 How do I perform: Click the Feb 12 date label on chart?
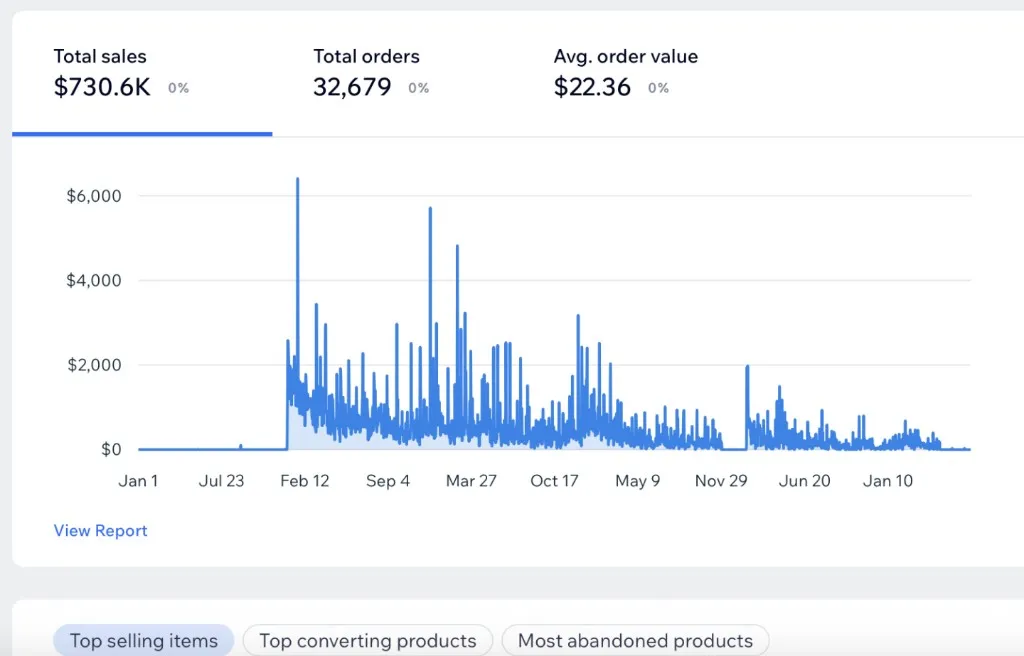click(304, 481)
